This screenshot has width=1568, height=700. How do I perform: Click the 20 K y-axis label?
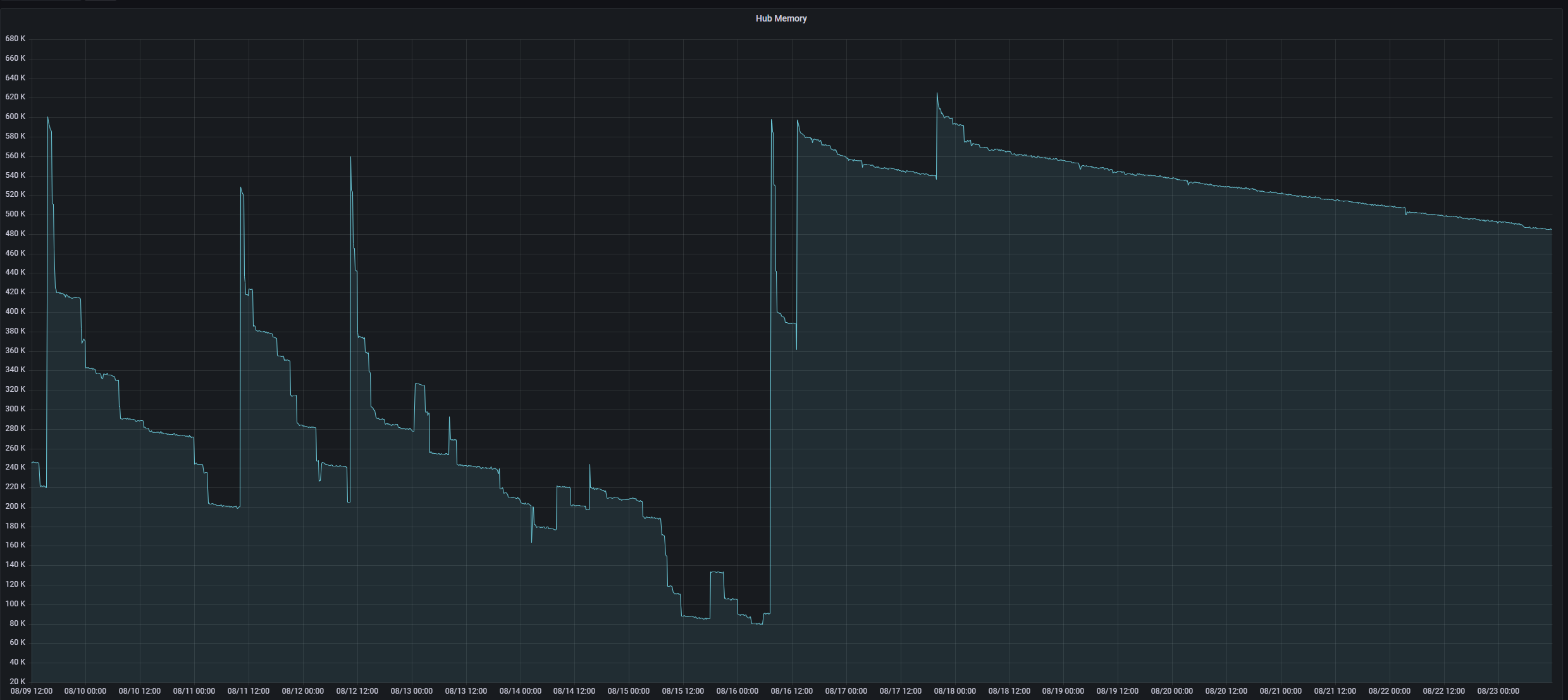tap(18, 682)
